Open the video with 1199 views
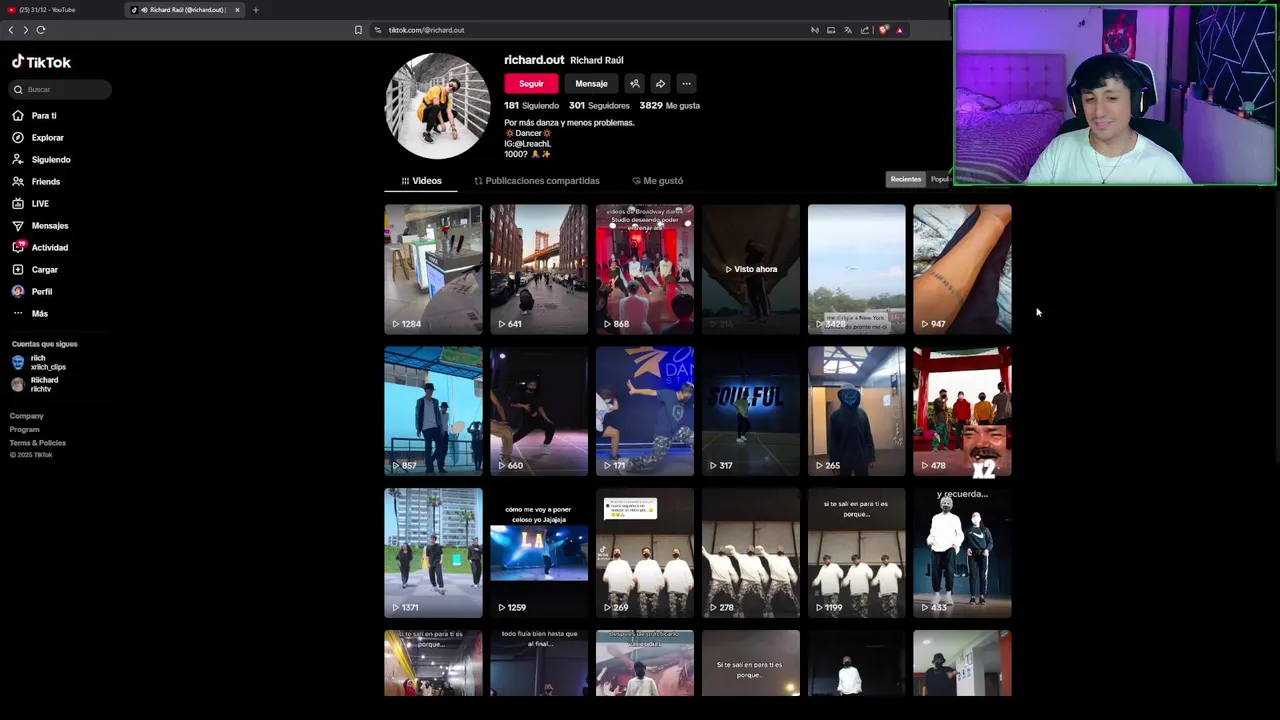This screenshot has height=720, width=1280. click(857, 553)
